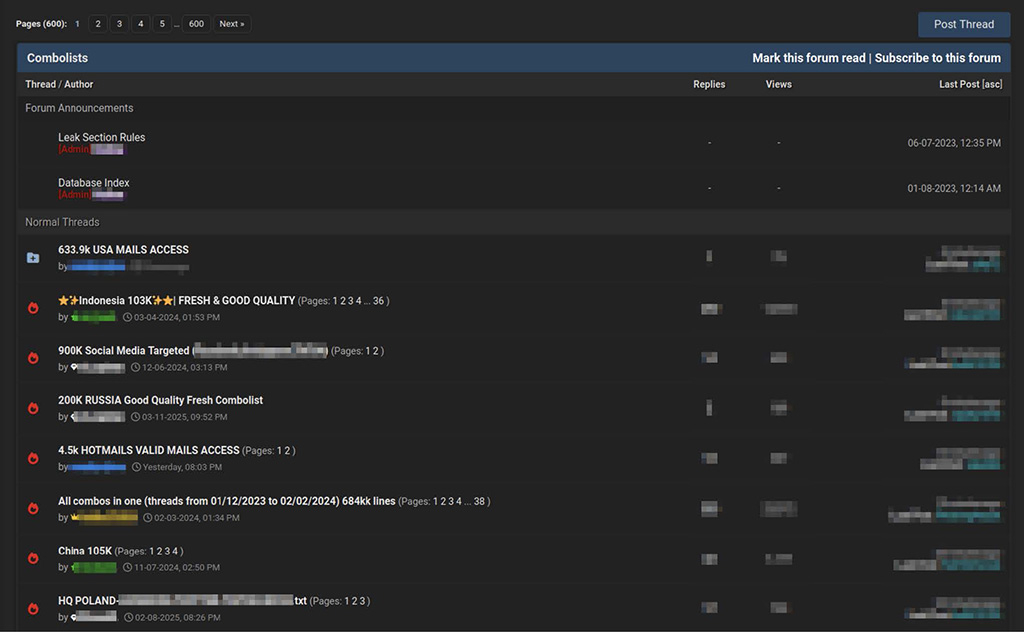Click the flame icon next to China 105K

33,558
